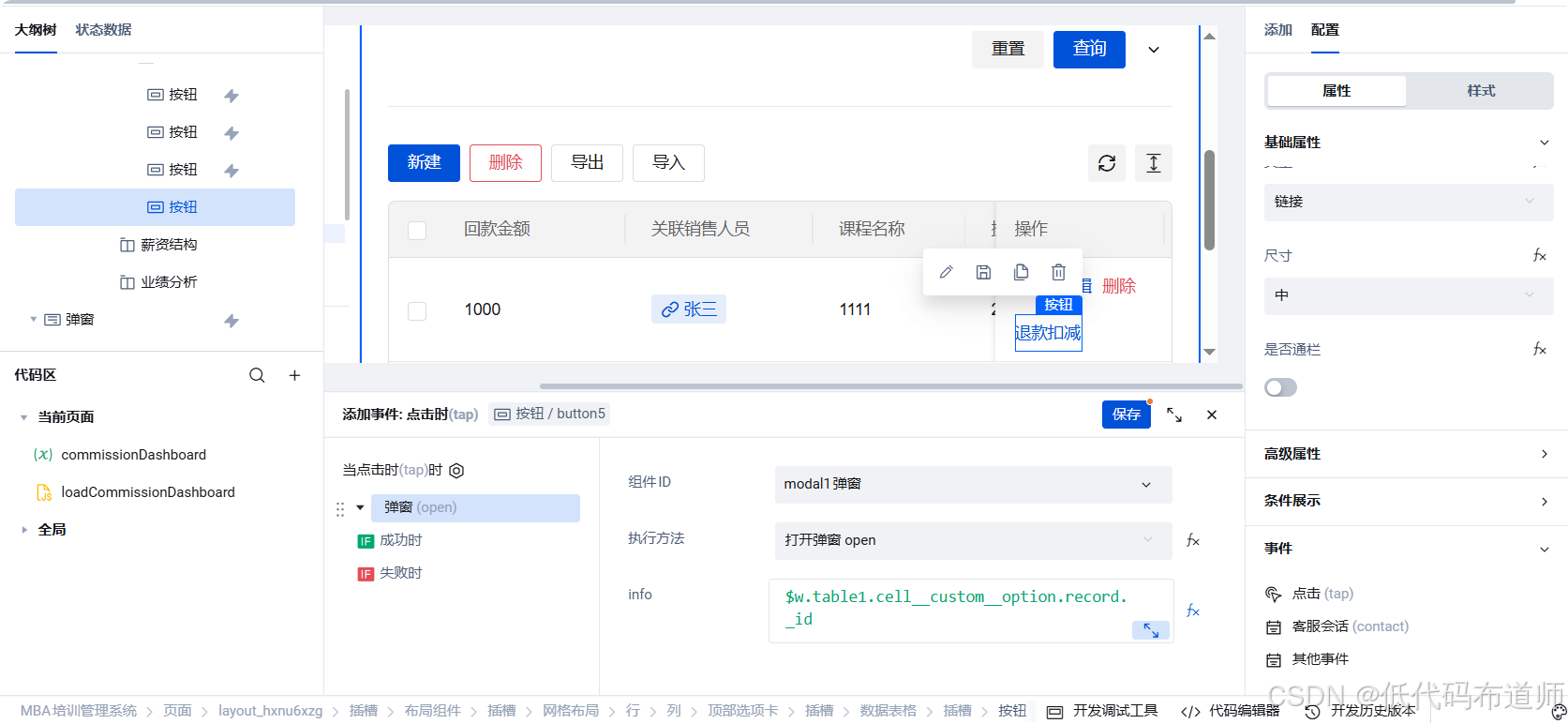
Task: Click the 客服会话 (contact) event
Action: click(x=1337, y=626)
